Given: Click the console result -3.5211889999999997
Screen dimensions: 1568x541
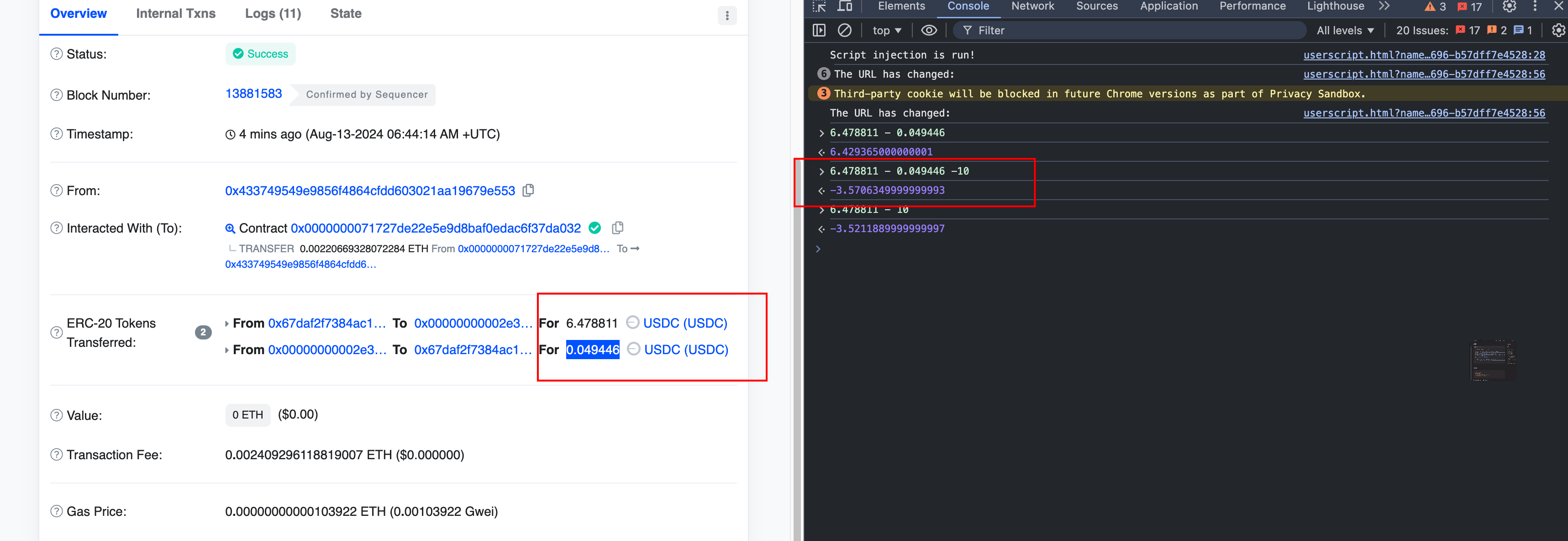Looking at the screenshot, I should pos(887,228).
